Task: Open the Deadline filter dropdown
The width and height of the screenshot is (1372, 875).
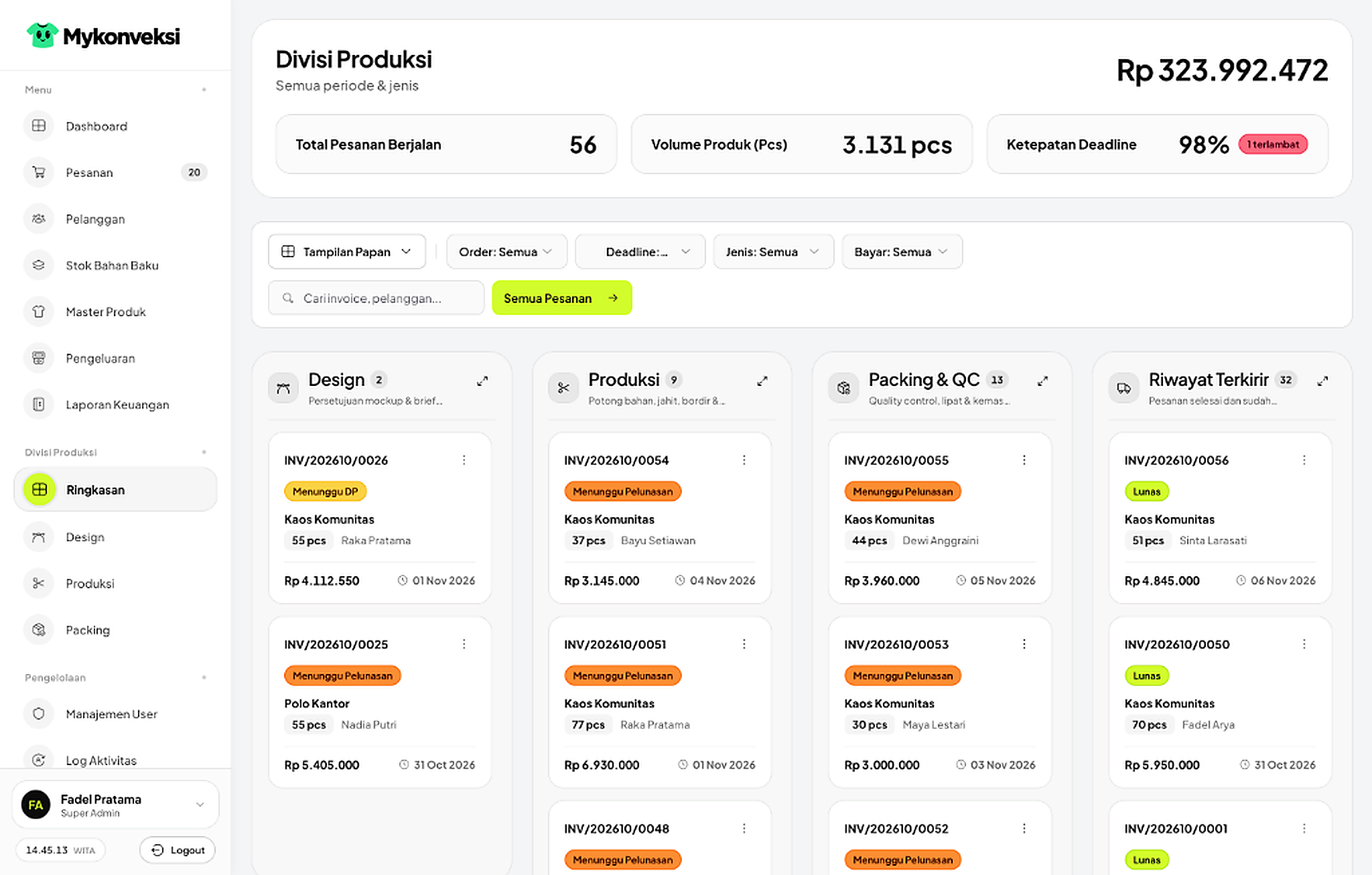Action: (x=640, y=251)
